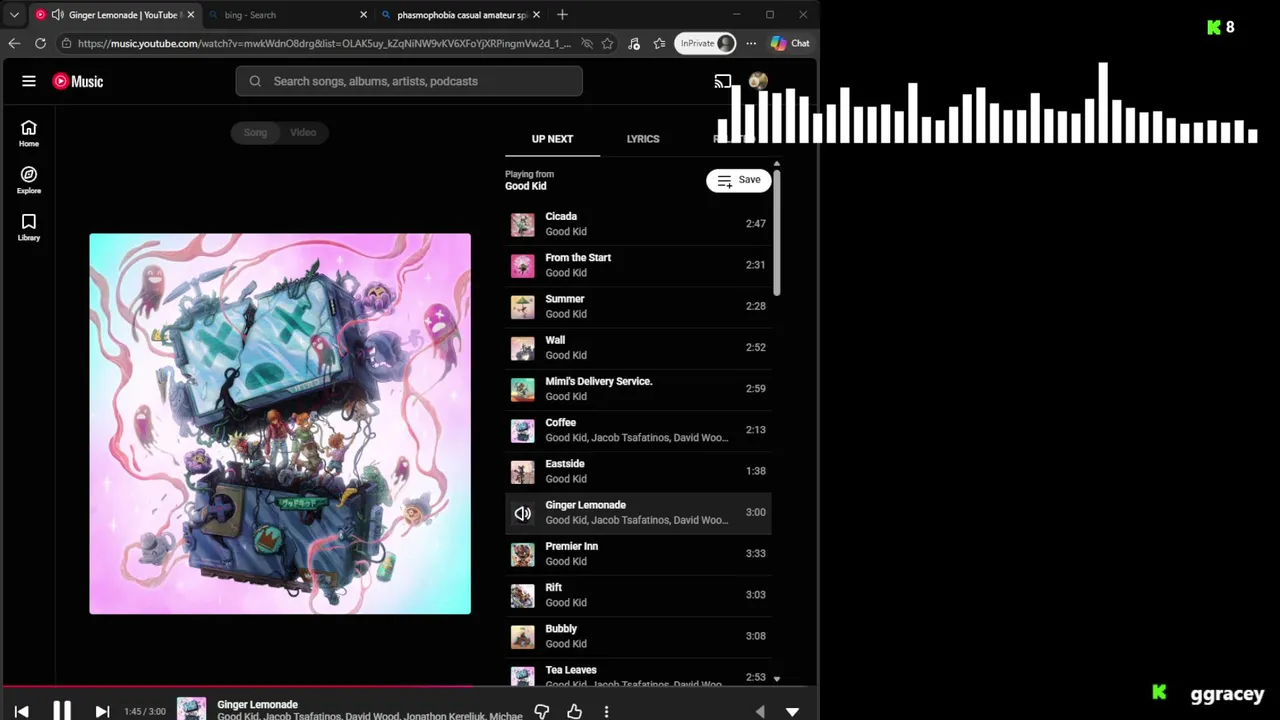
Task: Play Summer from the queue
Action: point(638,306)
